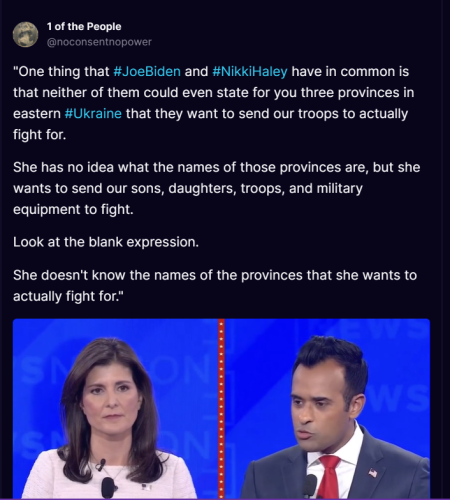Select the opening paragraph beginning "One thing that"

point(213,103)
